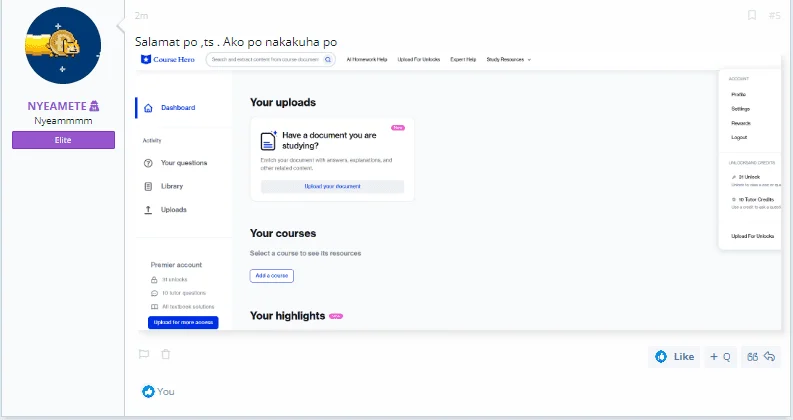Open Profile in account menu

pyautogui.click(x=738, y=95)
